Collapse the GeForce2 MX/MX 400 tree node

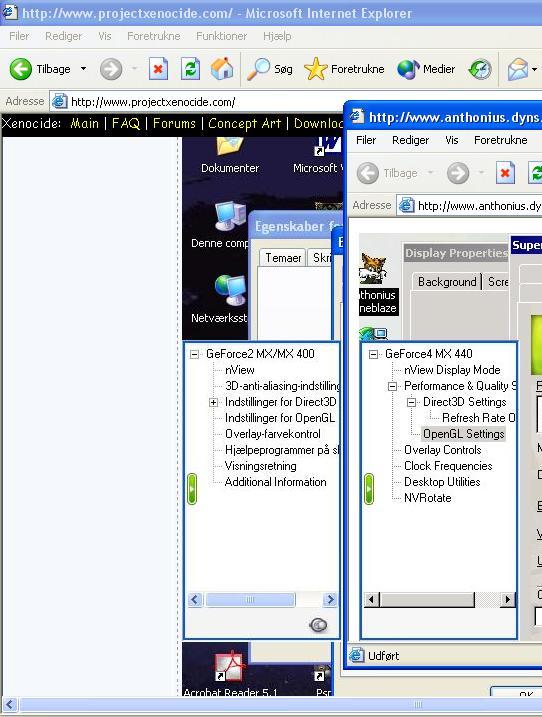194,354
